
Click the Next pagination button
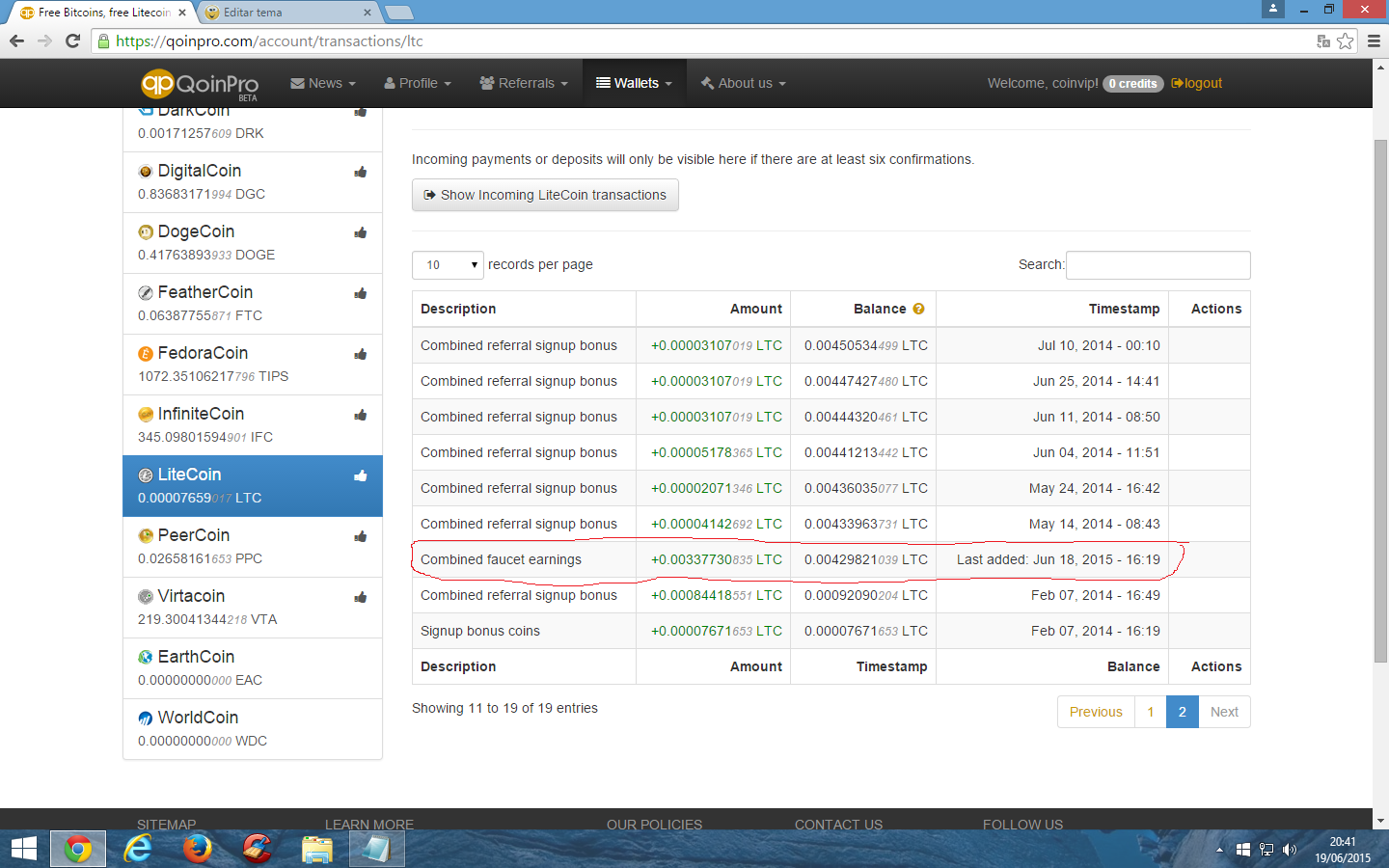pos(1224,712)
